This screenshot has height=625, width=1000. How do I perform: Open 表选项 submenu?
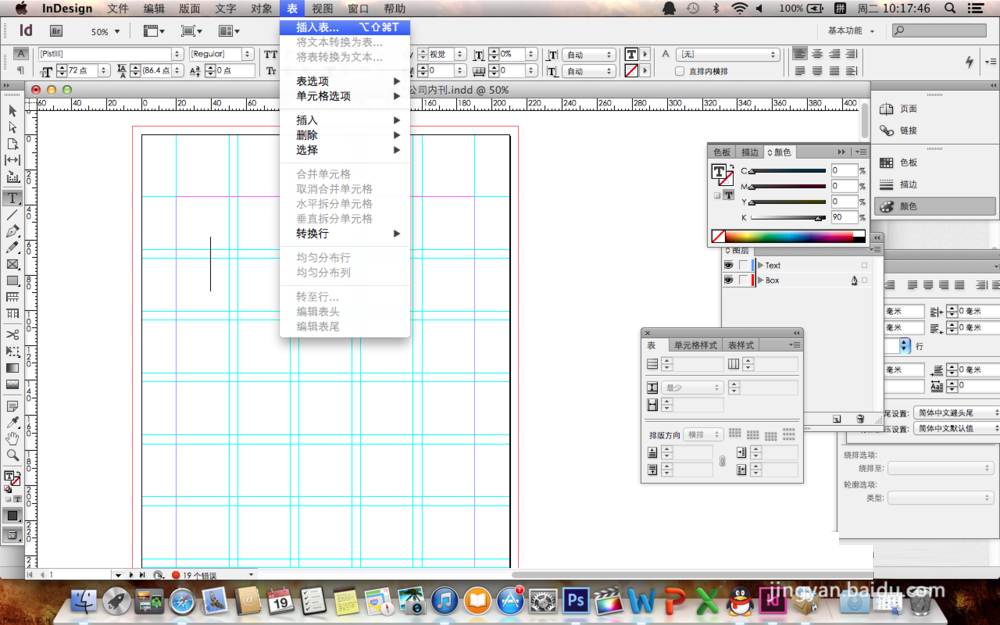point(345,81)
